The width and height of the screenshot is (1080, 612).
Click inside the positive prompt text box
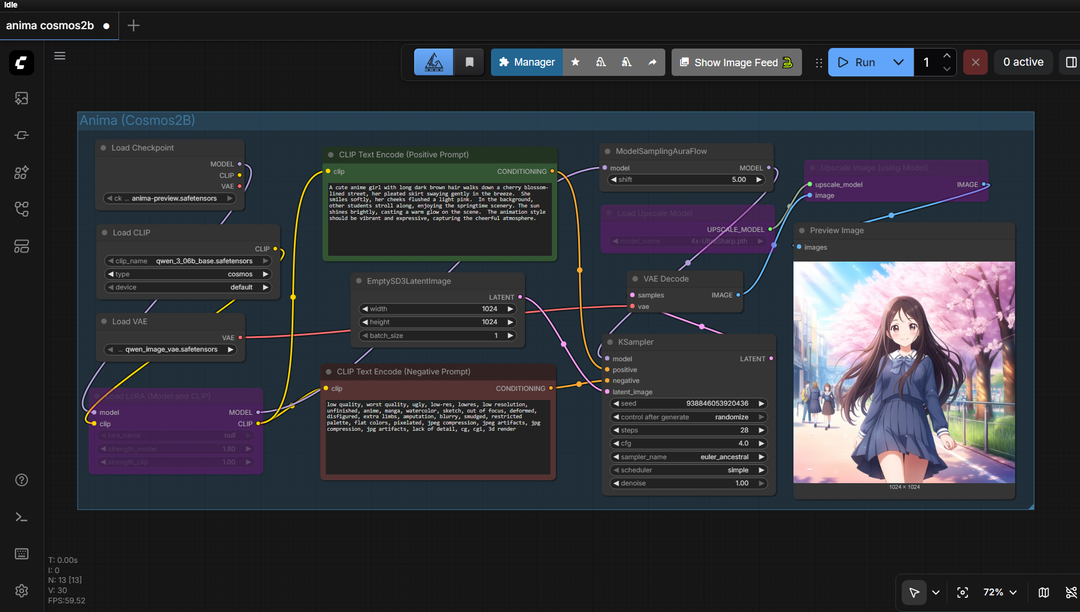tap(439, 218)
